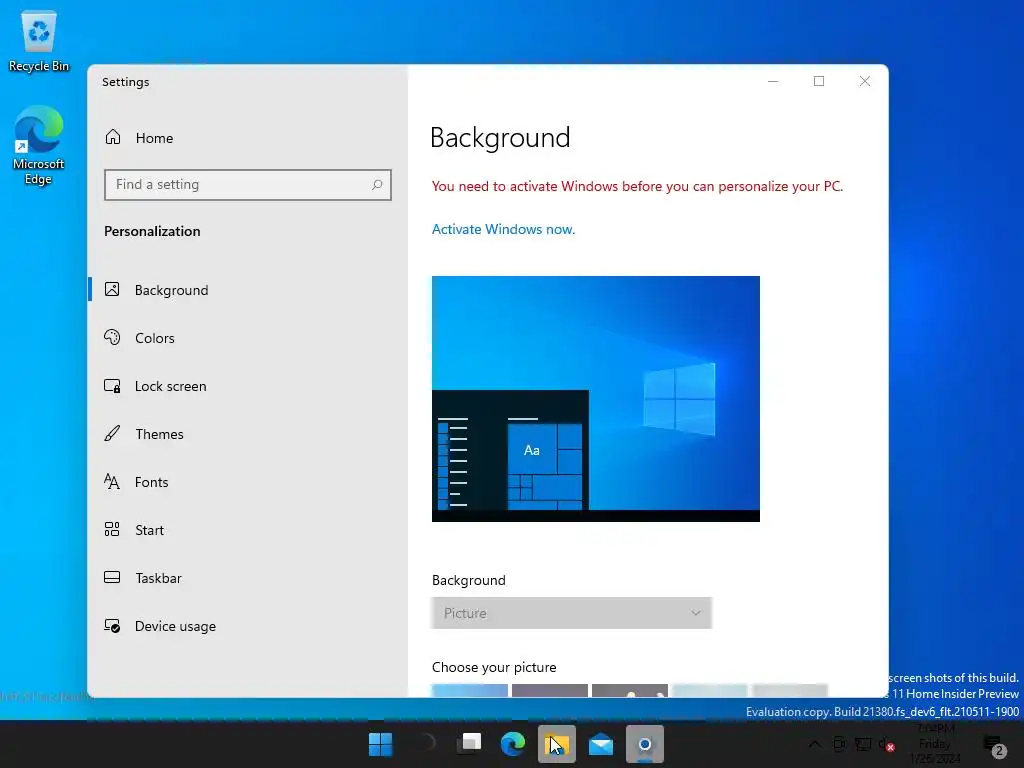Close the Settings window
The height and width of the screenshot is (768, 1024).
(x=865, y=81)
